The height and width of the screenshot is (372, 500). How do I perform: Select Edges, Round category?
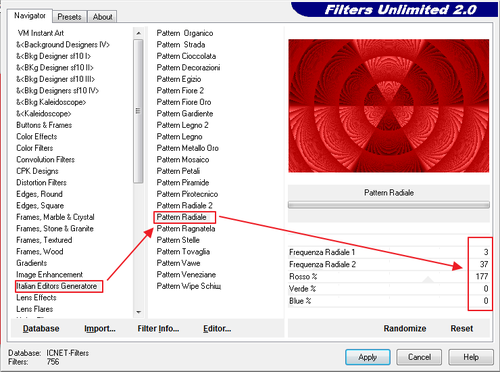pos(39,194)
